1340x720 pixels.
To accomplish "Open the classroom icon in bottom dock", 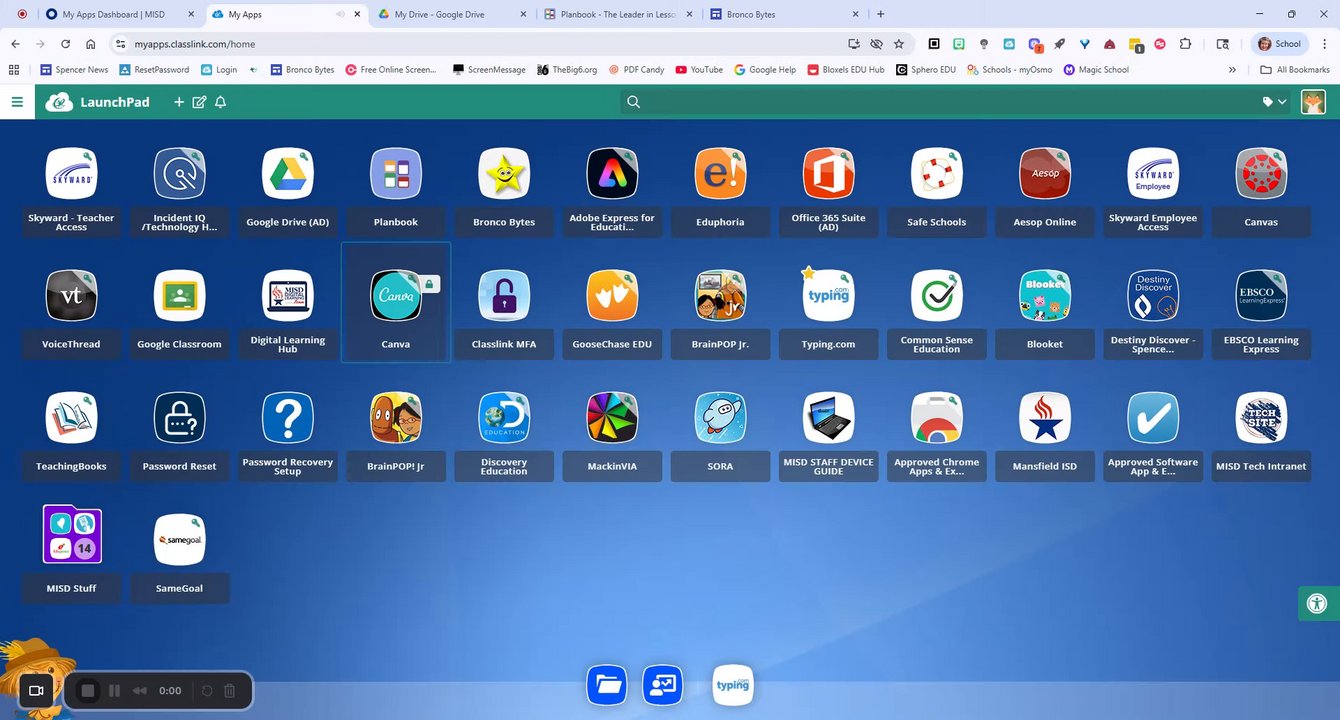I will (x=663, y=685).
